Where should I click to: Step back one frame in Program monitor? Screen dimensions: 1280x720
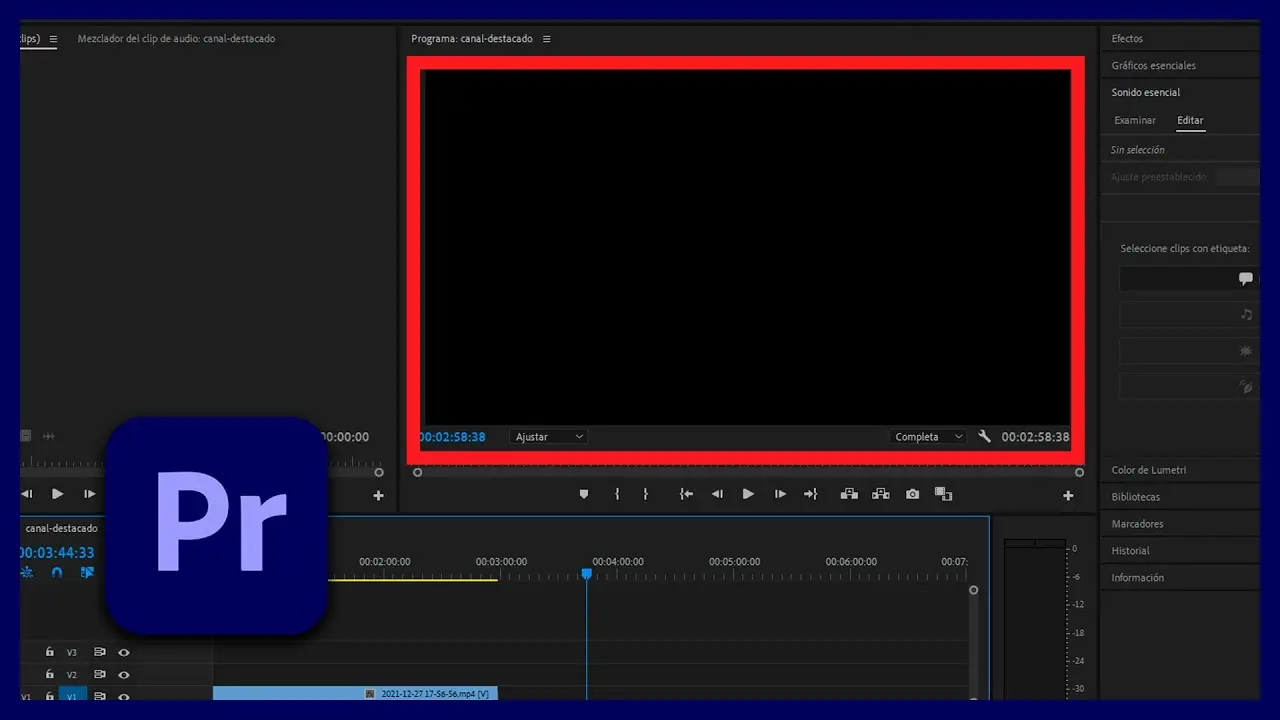coord(717,494)
